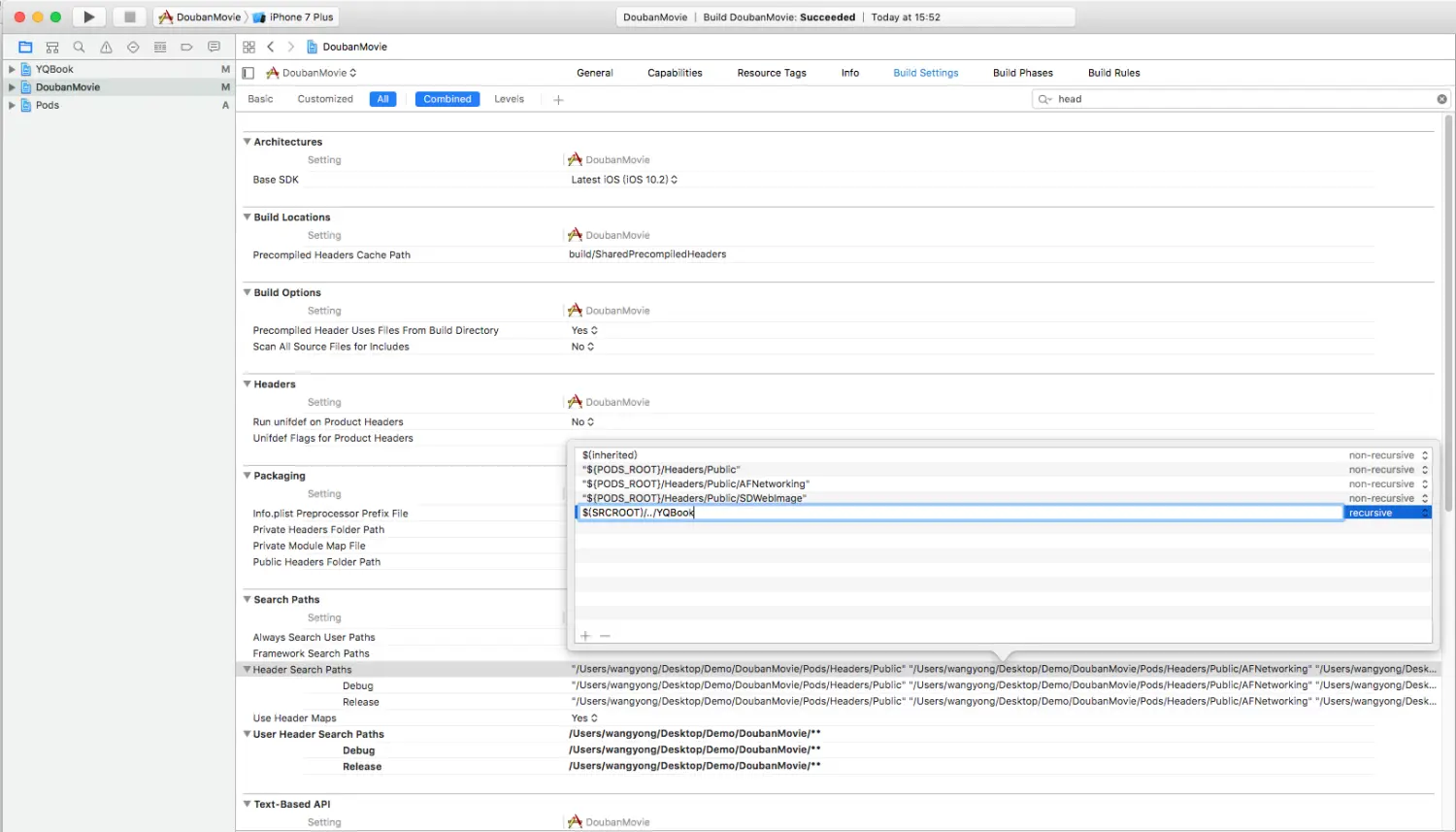This screenshot has width=1456, height=832.
Task: Open the Breakpoint navigator icon
Action: [x=186, y=47]
